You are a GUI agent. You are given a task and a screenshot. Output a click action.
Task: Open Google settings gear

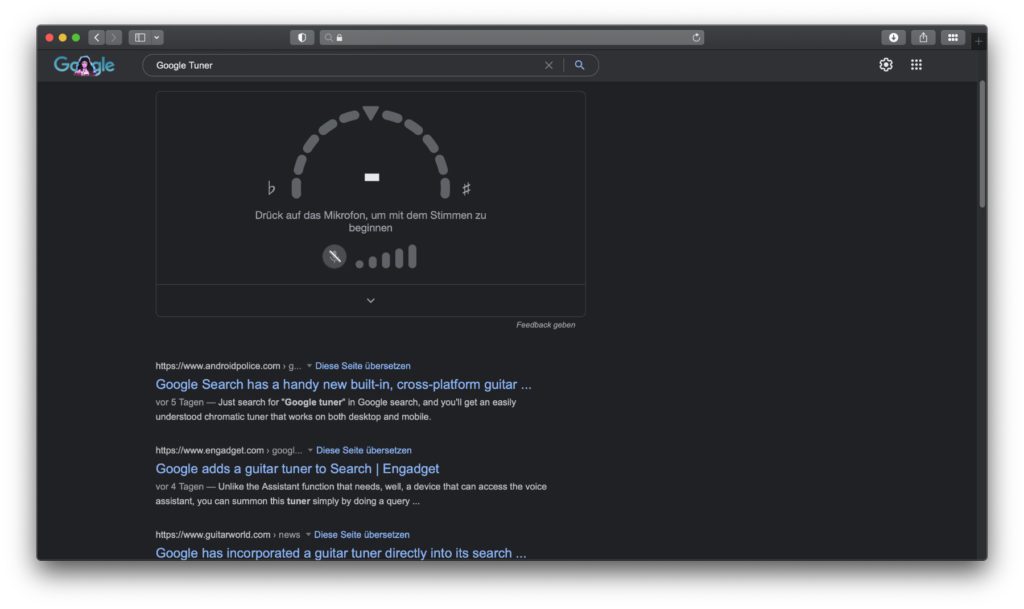click(x=886, y=65)
